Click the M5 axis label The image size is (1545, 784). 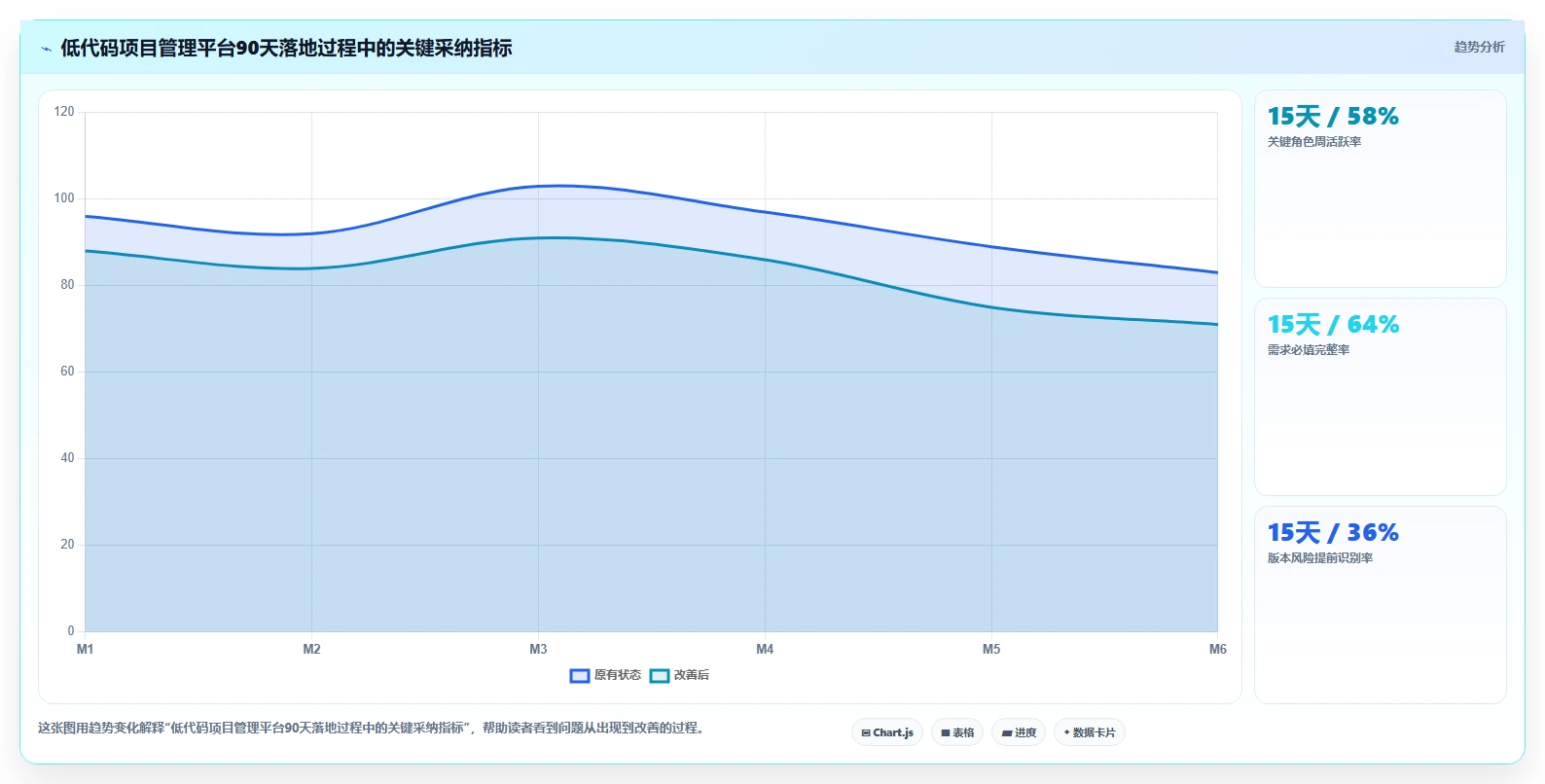click(991, 649)
